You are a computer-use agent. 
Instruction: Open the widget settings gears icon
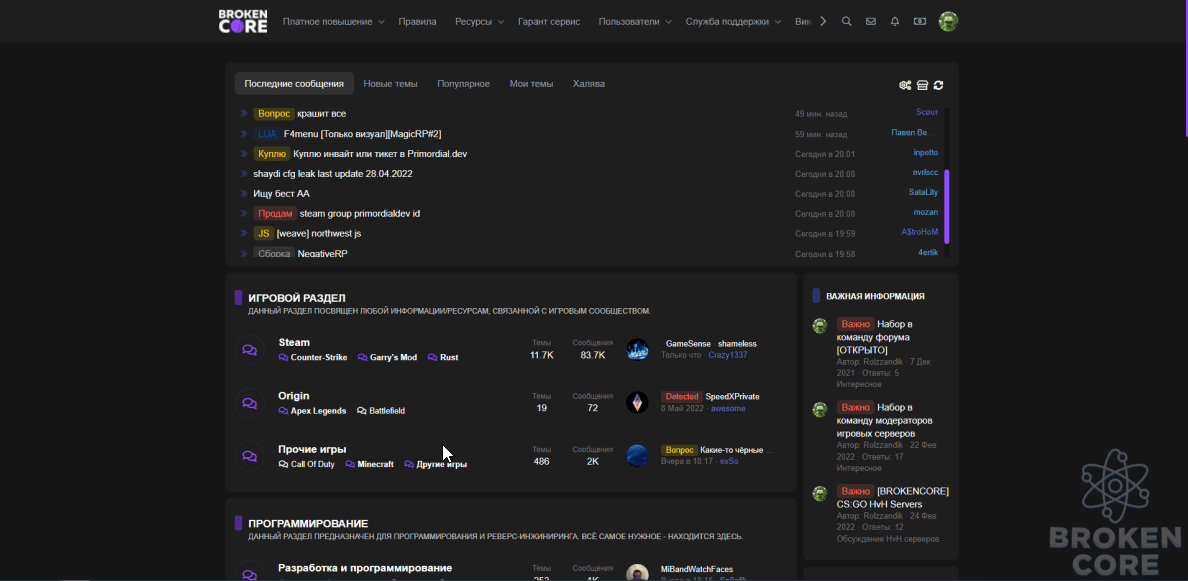pyautogui.click(x=905, y=85)
